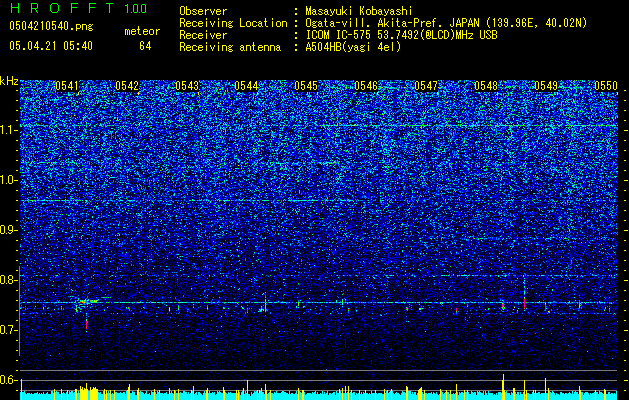Click the A504HB(yagi 4el) antenna text

click(353, 47)
